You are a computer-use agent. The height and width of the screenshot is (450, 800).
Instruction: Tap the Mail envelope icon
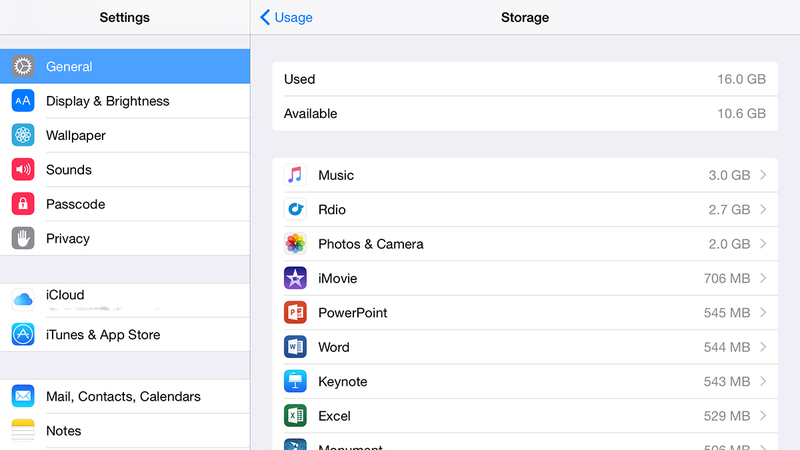click(23, 396)
